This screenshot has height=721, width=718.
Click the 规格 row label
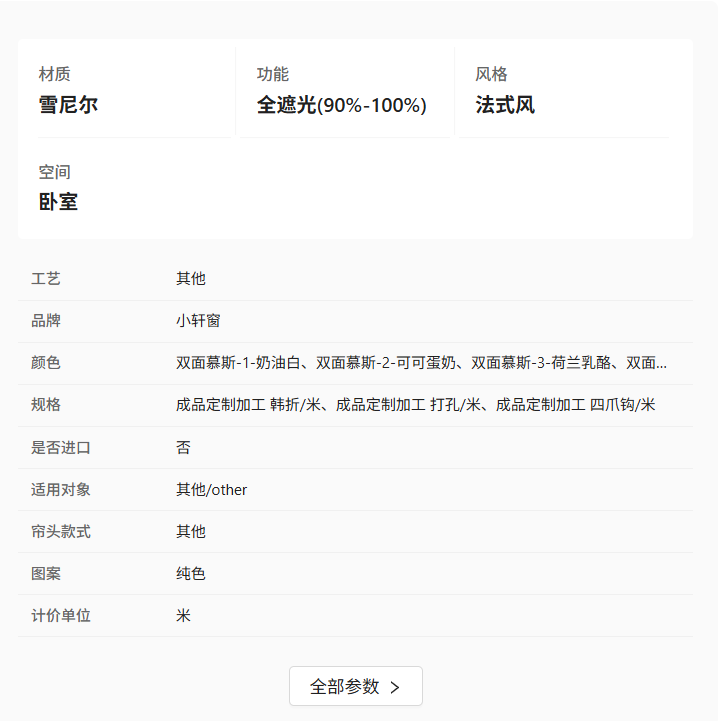pos(46,405)
